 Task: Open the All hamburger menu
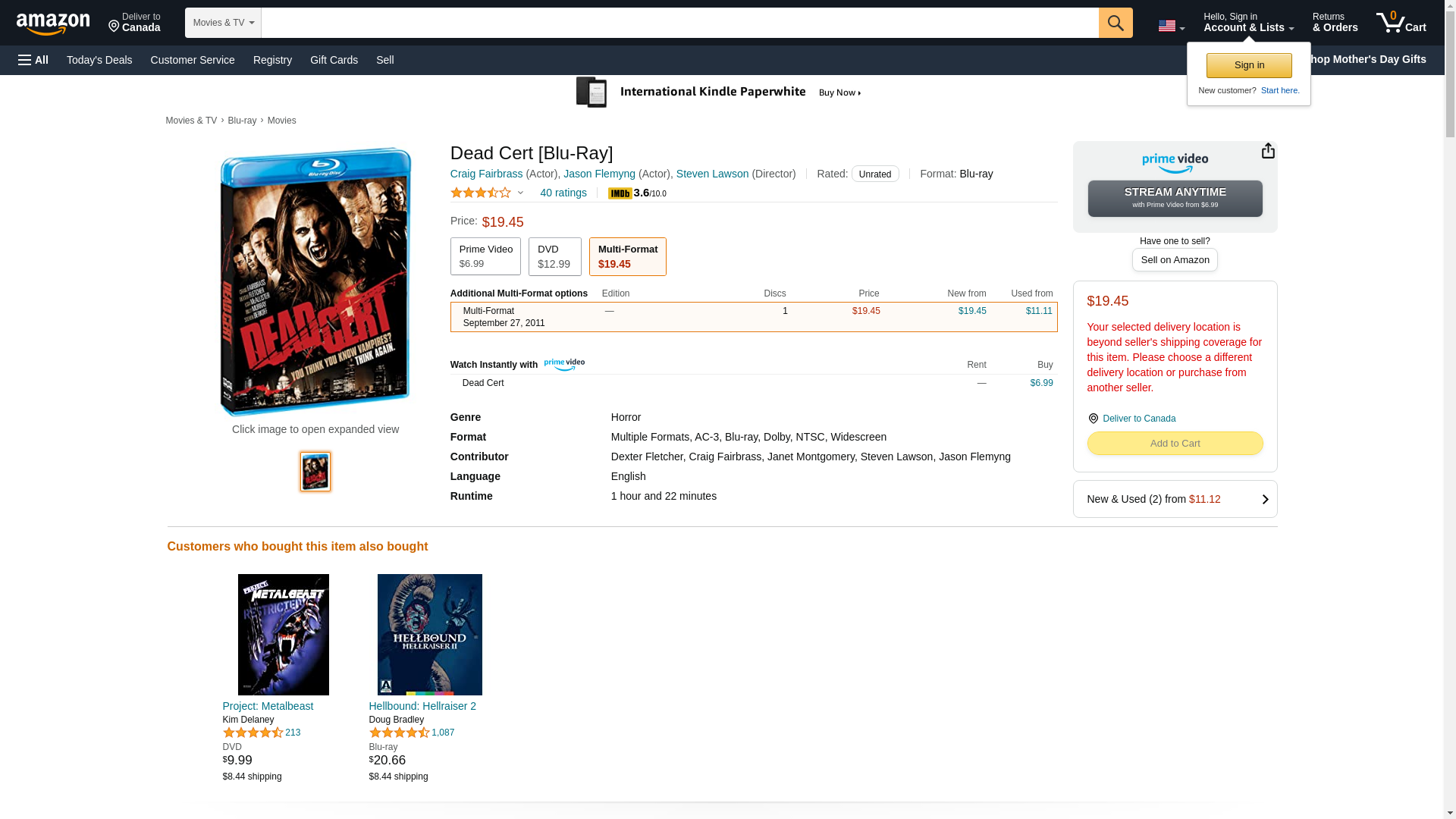(33, 60)
